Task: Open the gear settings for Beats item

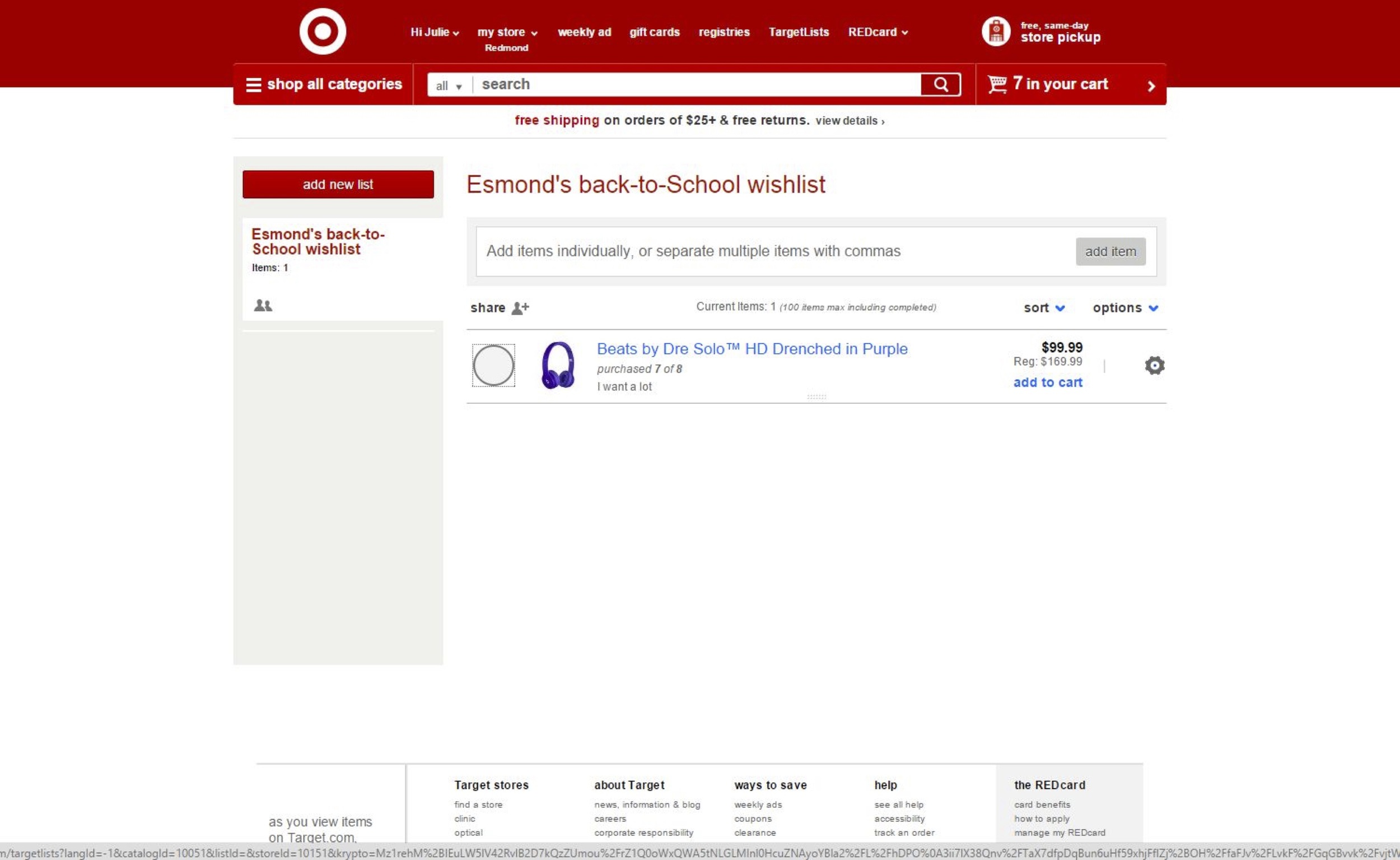Action: point(1154,365)
